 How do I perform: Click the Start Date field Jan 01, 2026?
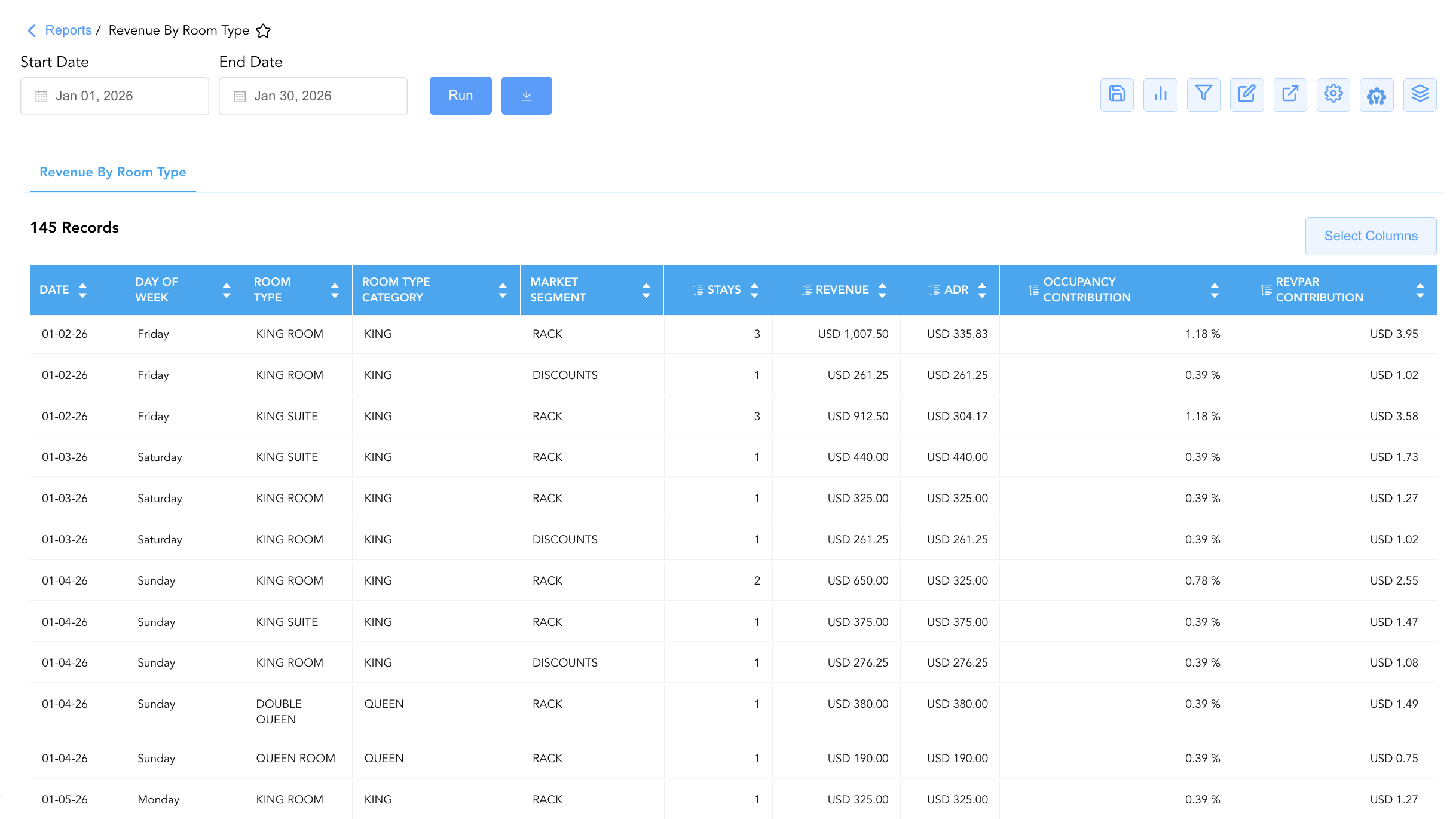coord(115,96)
